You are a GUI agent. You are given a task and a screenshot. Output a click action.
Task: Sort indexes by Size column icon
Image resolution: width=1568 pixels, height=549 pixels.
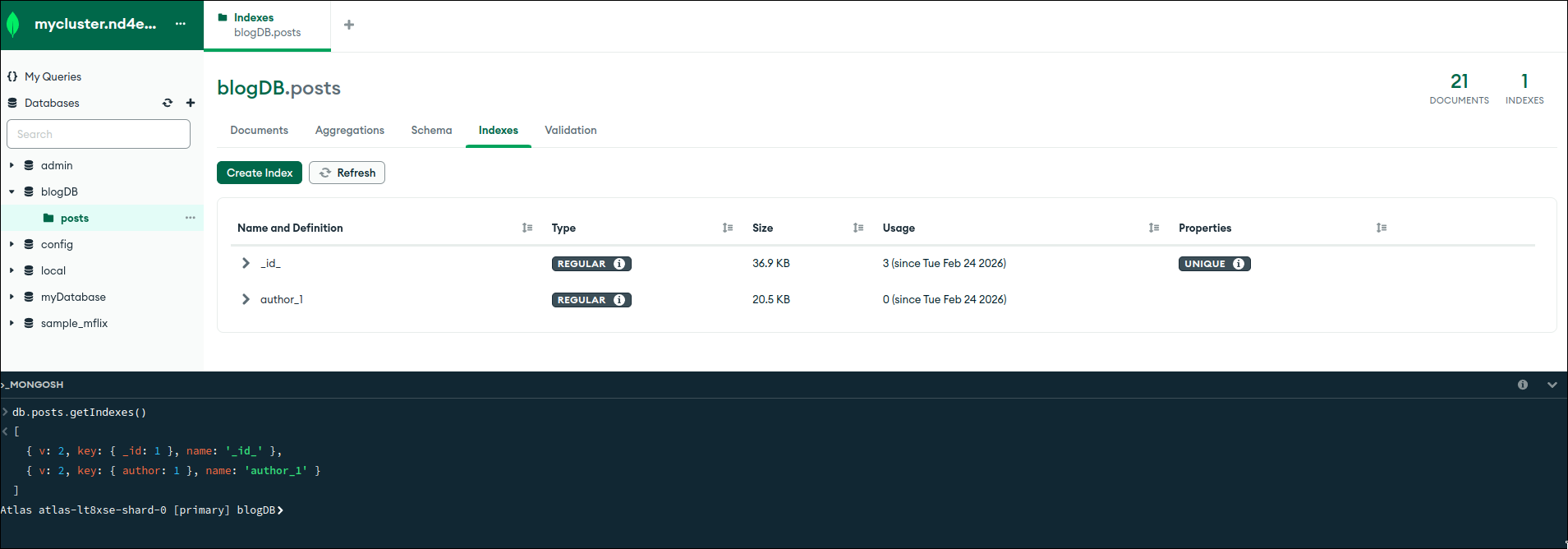point(858,228)
